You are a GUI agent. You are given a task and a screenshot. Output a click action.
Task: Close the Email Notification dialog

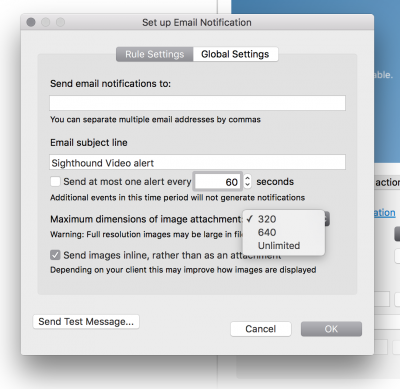[31, 22]
